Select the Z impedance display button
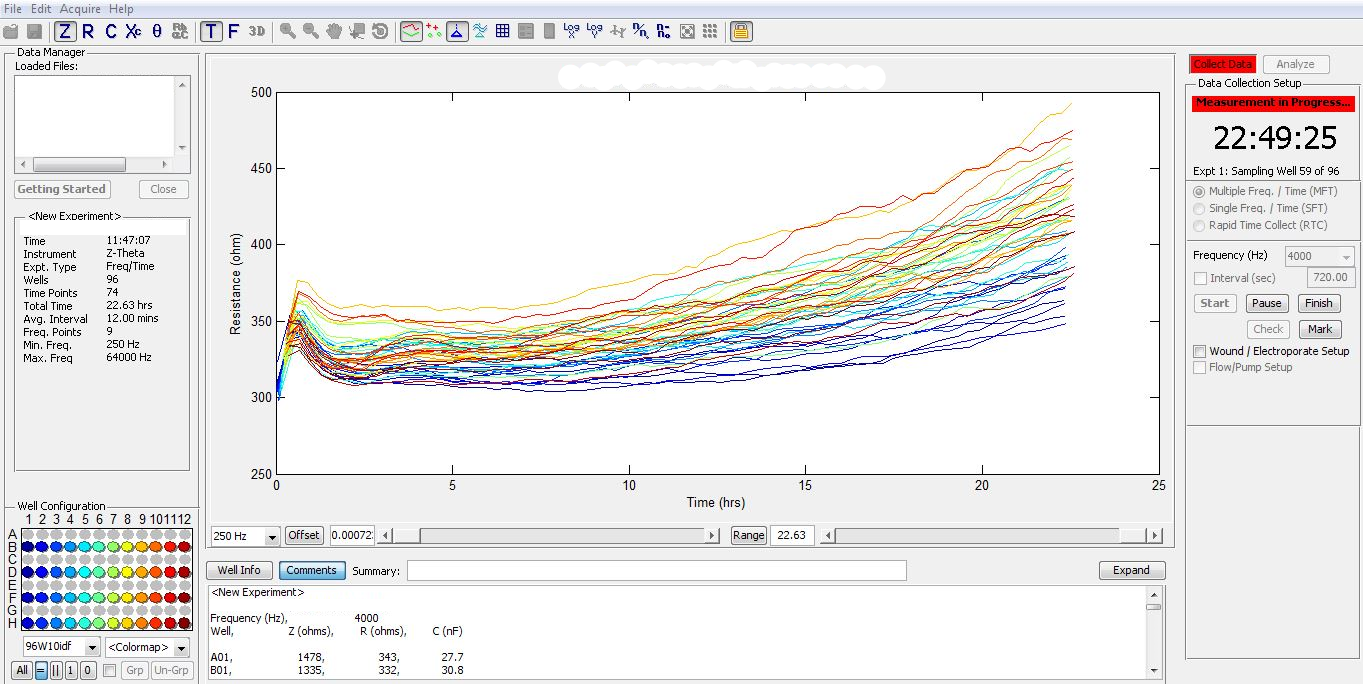Image resolution: width=1363 pixels, height=684 pixels. [65, 31]
